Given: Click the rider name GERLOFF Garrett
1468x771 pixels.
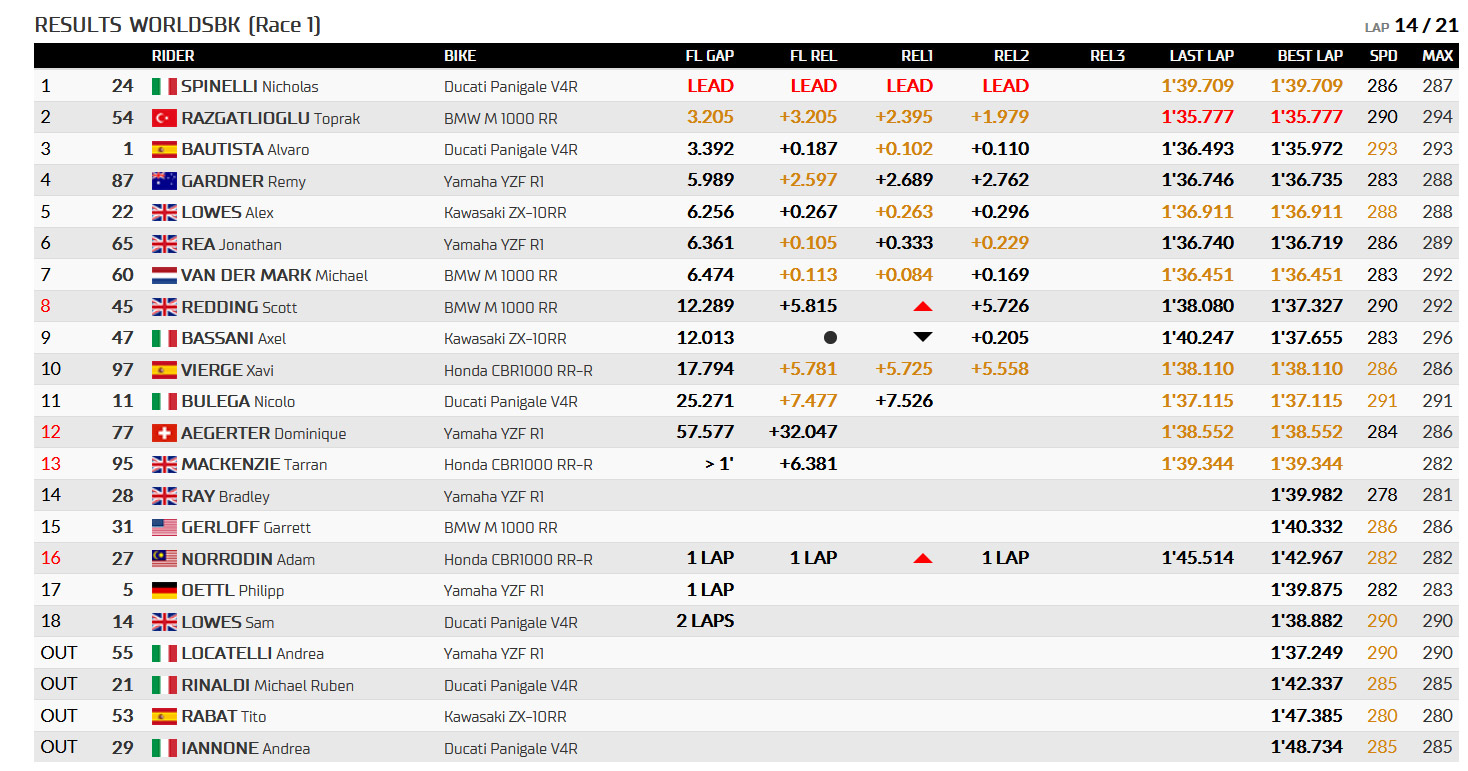Looking at the screenshot, I should (246, 527).
